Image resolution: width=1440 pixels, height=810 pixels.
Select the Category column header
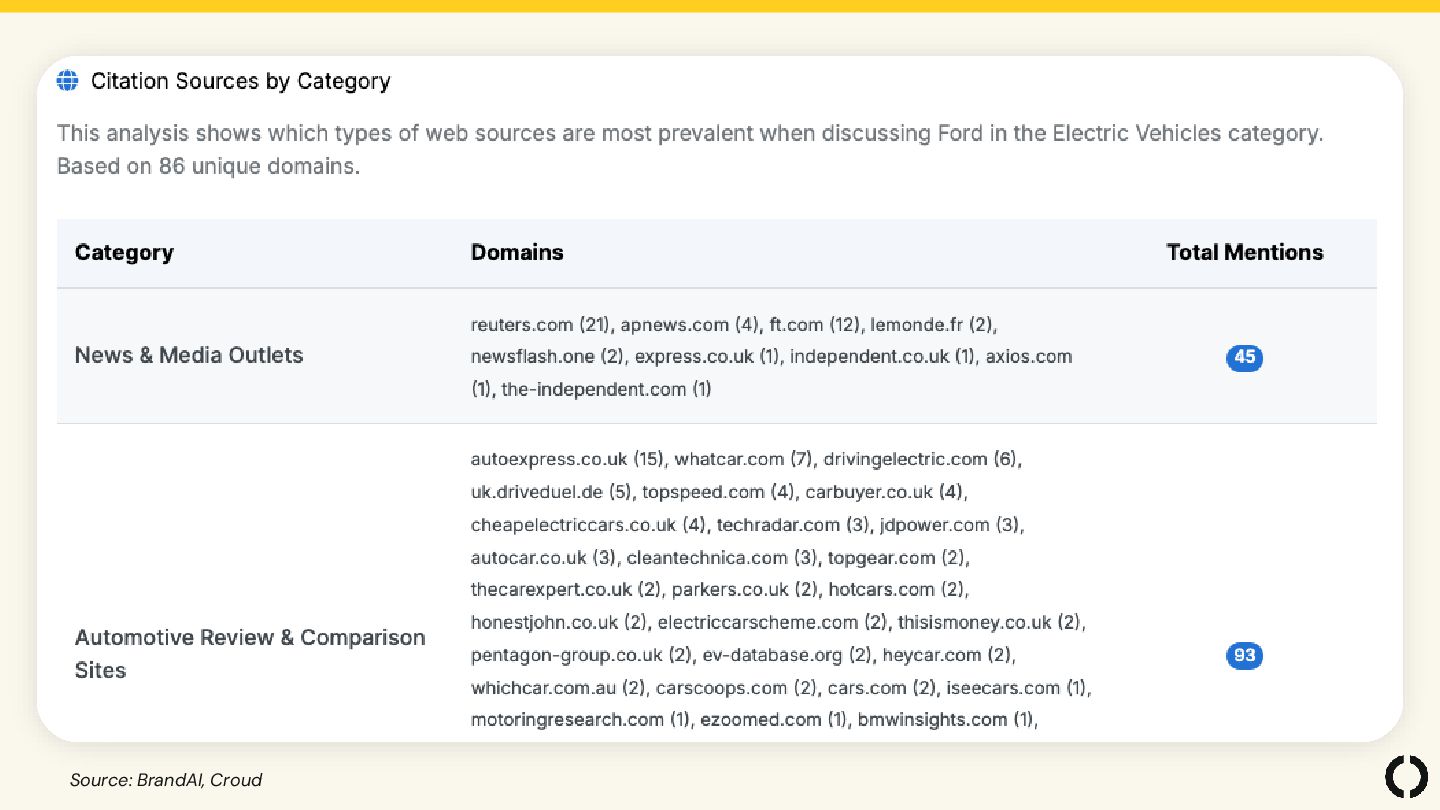124,253
